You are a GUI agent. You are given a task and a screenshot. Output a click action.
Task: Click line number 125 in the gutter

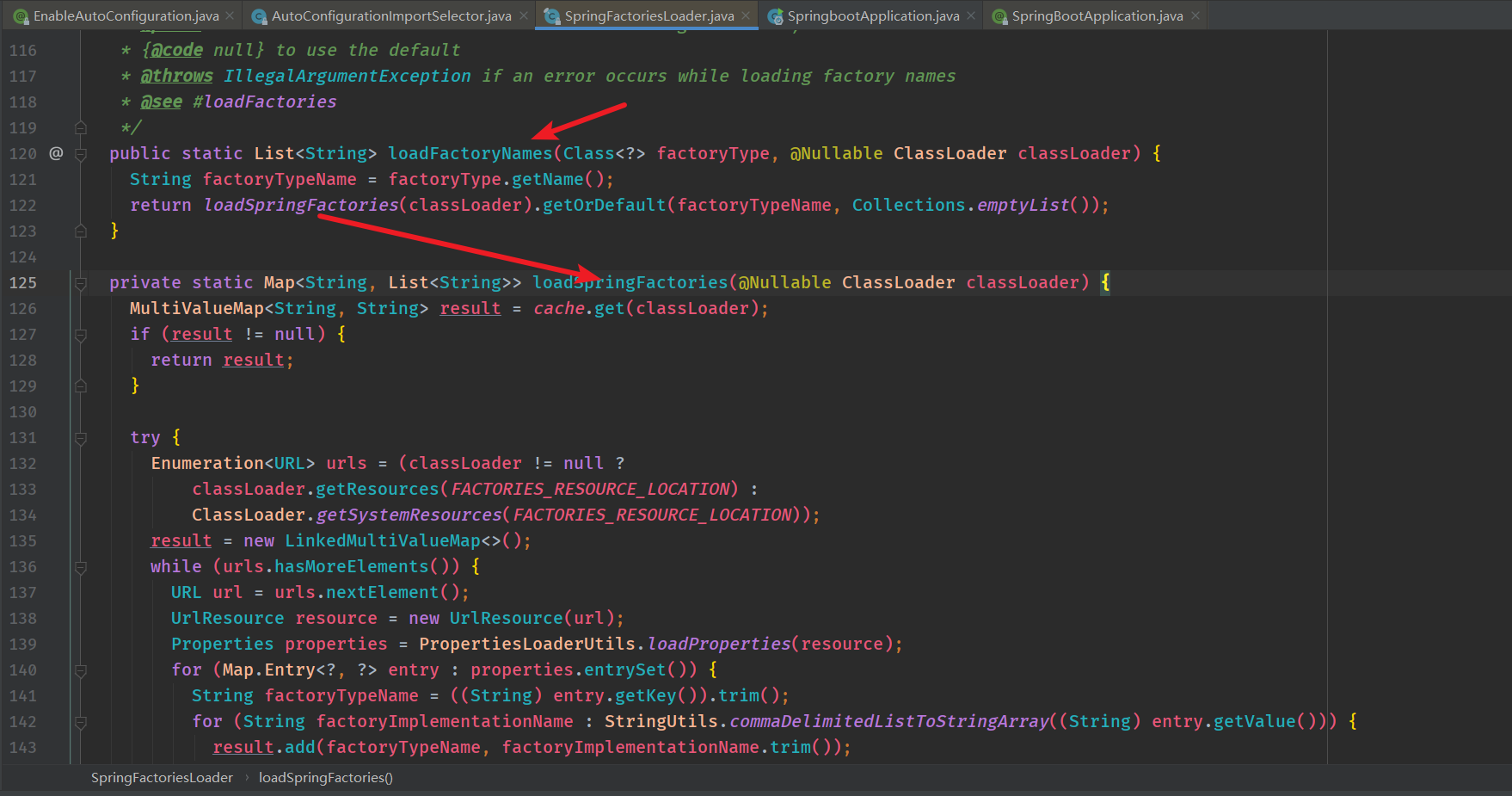pos(23,283)
